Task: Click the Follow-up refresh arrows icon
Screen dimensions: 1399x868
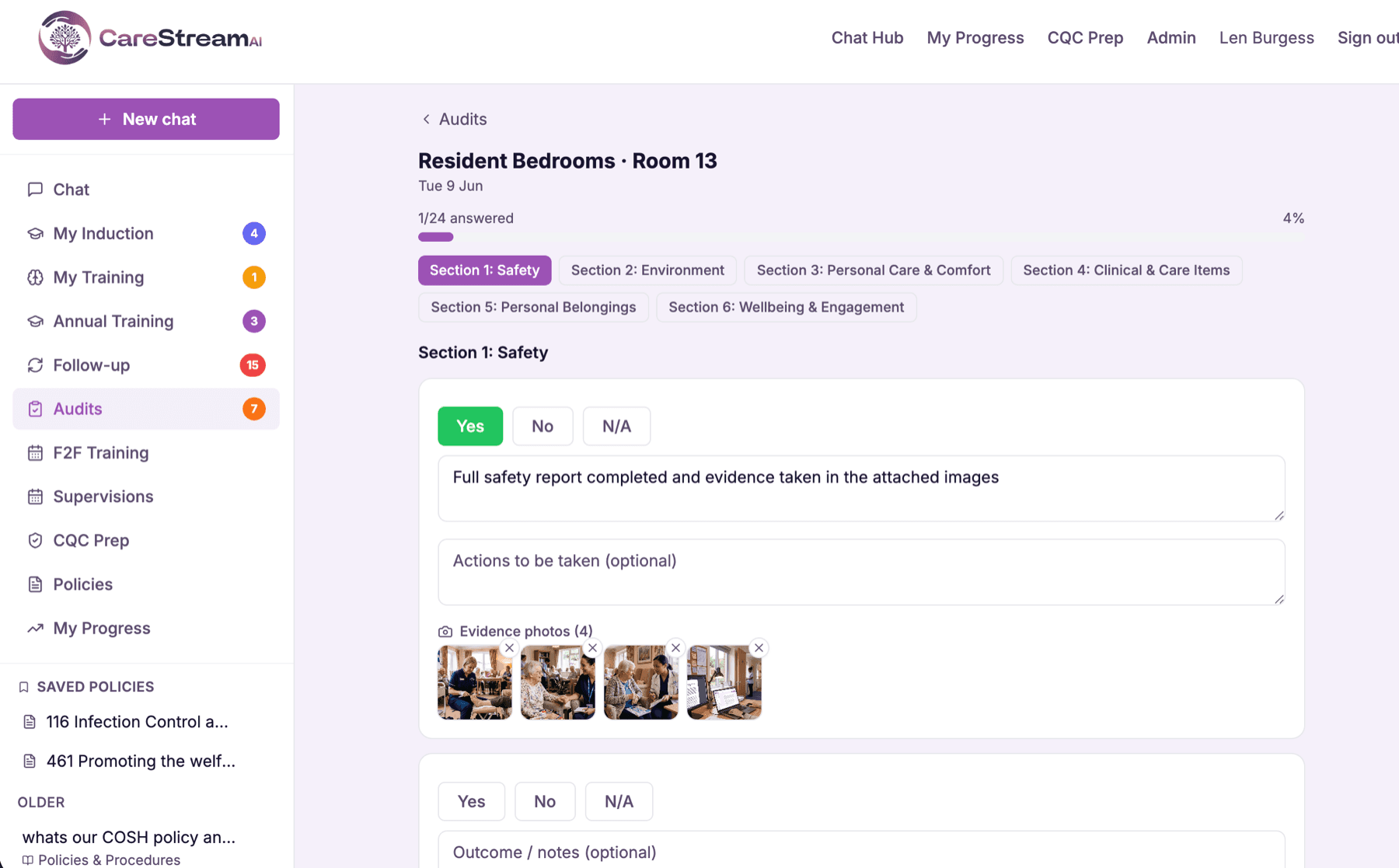Action: tap(35, 365)
